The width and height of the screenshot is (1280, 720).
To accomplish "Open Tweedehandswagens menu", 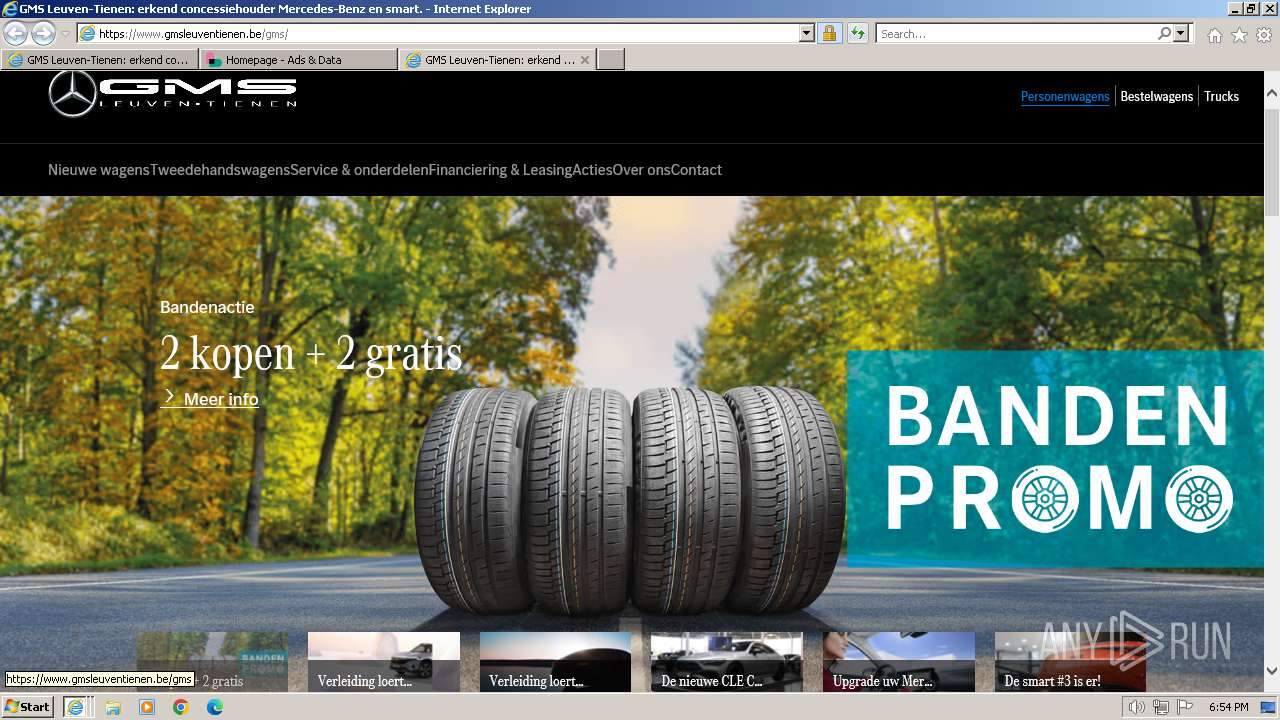I will 220,170.
